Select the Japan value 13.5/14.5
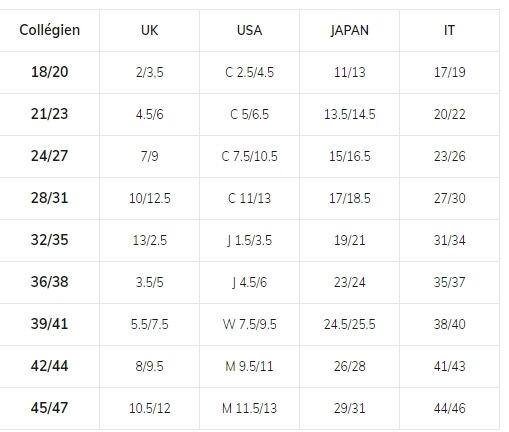509x432 pixels. pyautogui.click(x=350, y=114)
